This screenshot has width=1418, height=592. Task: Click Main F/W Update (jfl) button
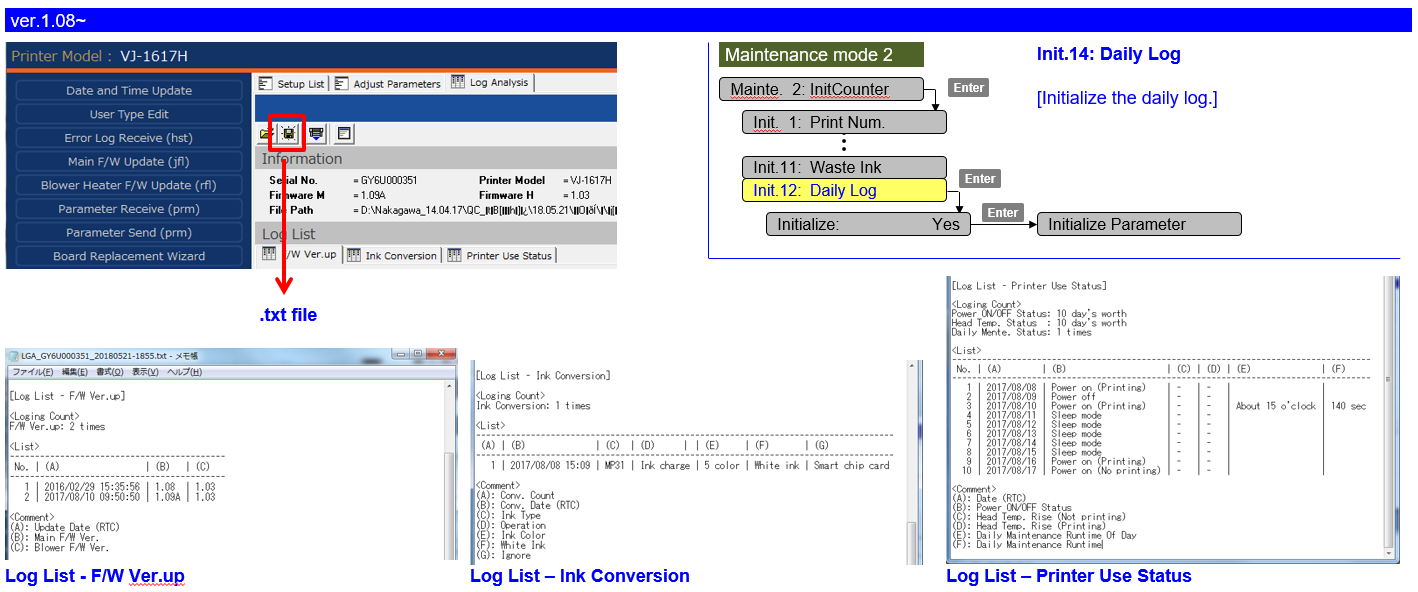coord(129,161)
